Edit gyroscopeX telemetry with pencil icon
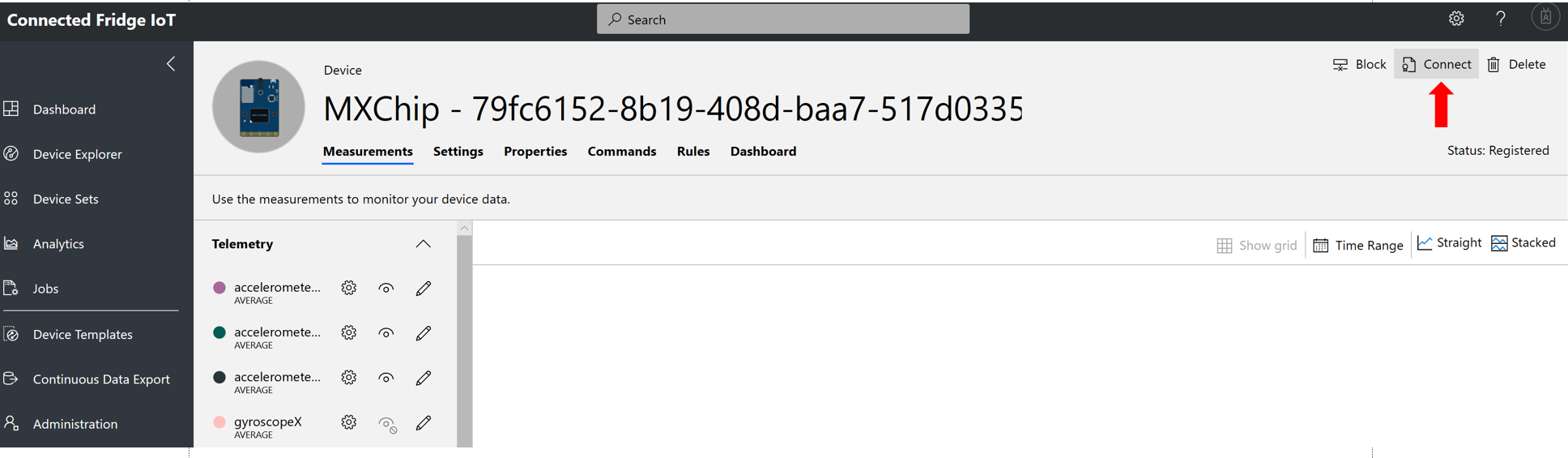Screen dimensions: 1568x458 click(424, 422)
